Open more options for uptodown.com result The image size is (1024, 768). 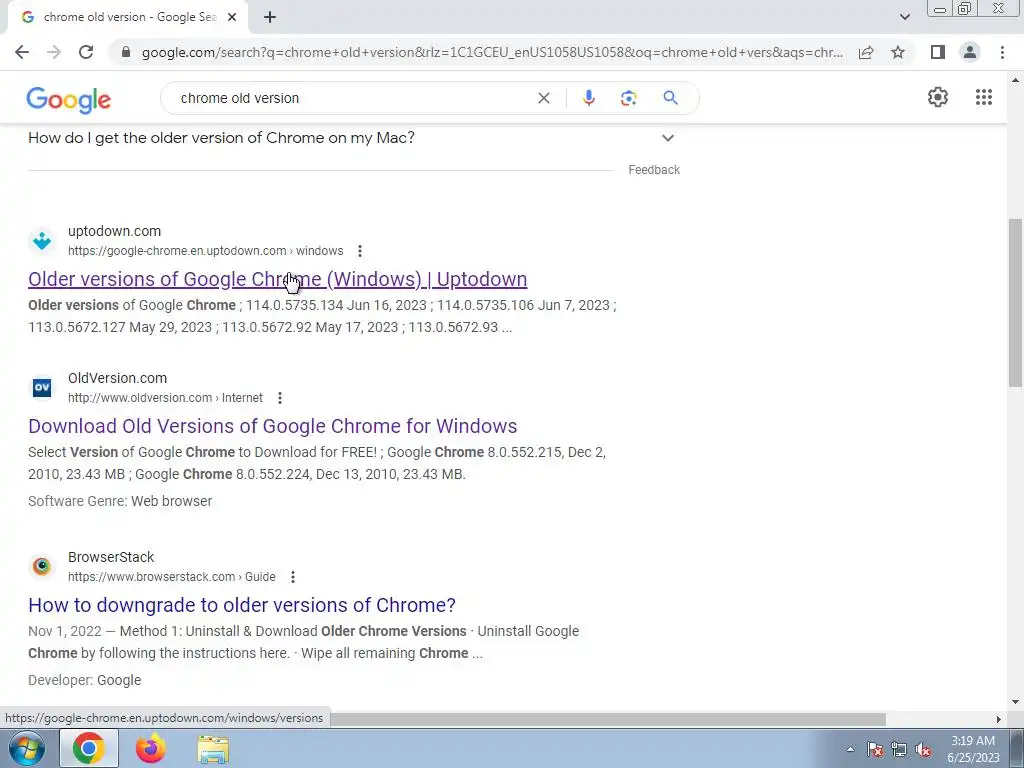coord(360,251)
